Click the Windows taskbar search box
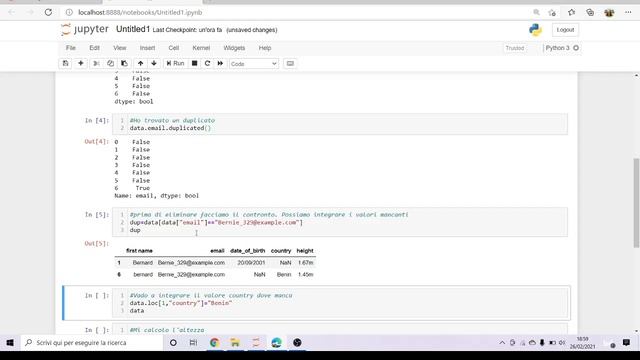 click(91, 343)
